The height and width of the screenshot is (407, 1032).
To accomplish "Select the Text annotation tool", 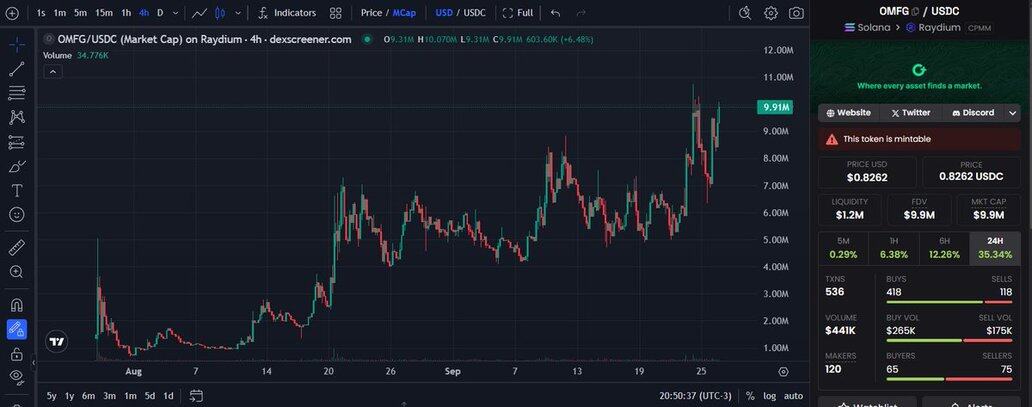I will click(17, 190).
